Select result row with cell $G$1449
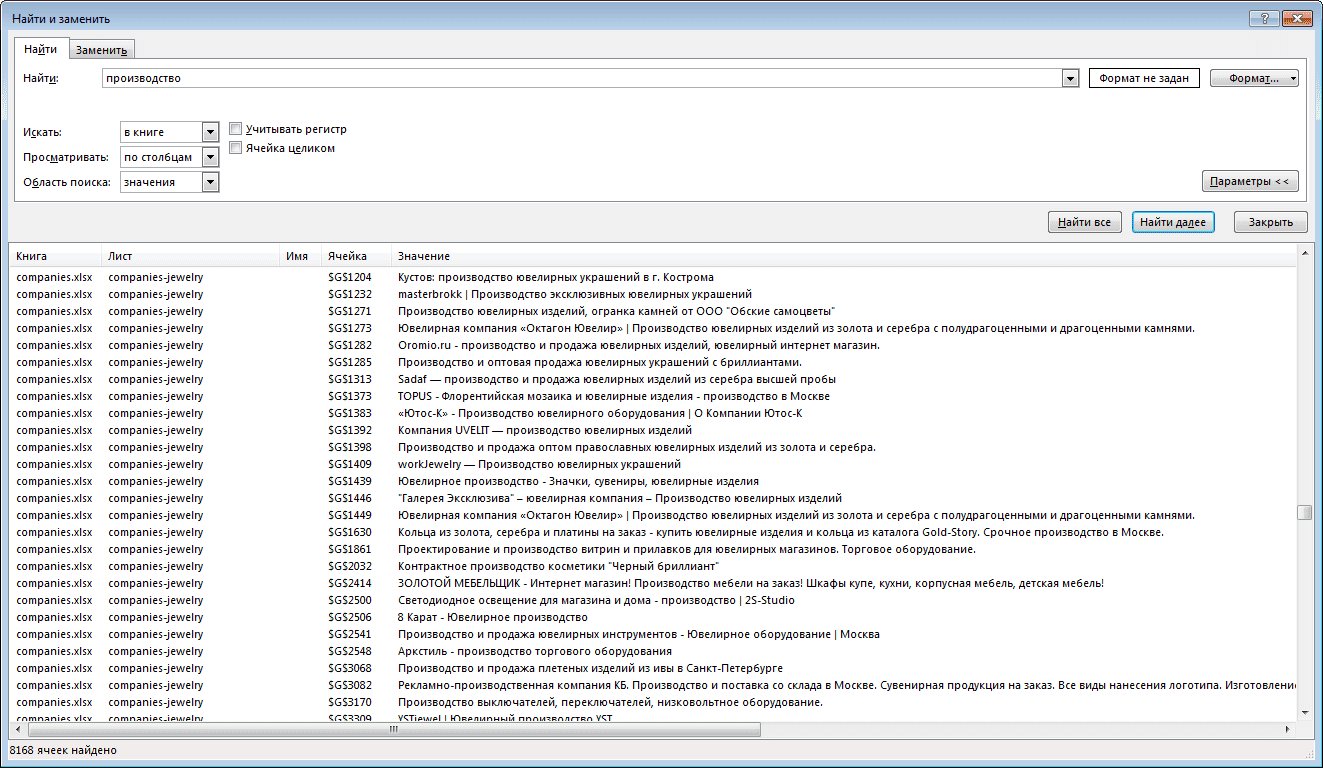Image resolution: width=1323 pixels, height=768 pixels. coord(653,515)
